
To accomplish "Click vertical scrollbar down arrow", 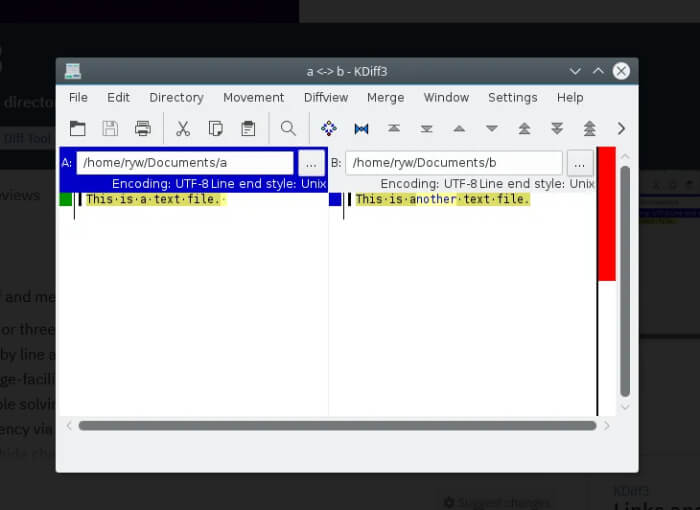I will [625, 407].
